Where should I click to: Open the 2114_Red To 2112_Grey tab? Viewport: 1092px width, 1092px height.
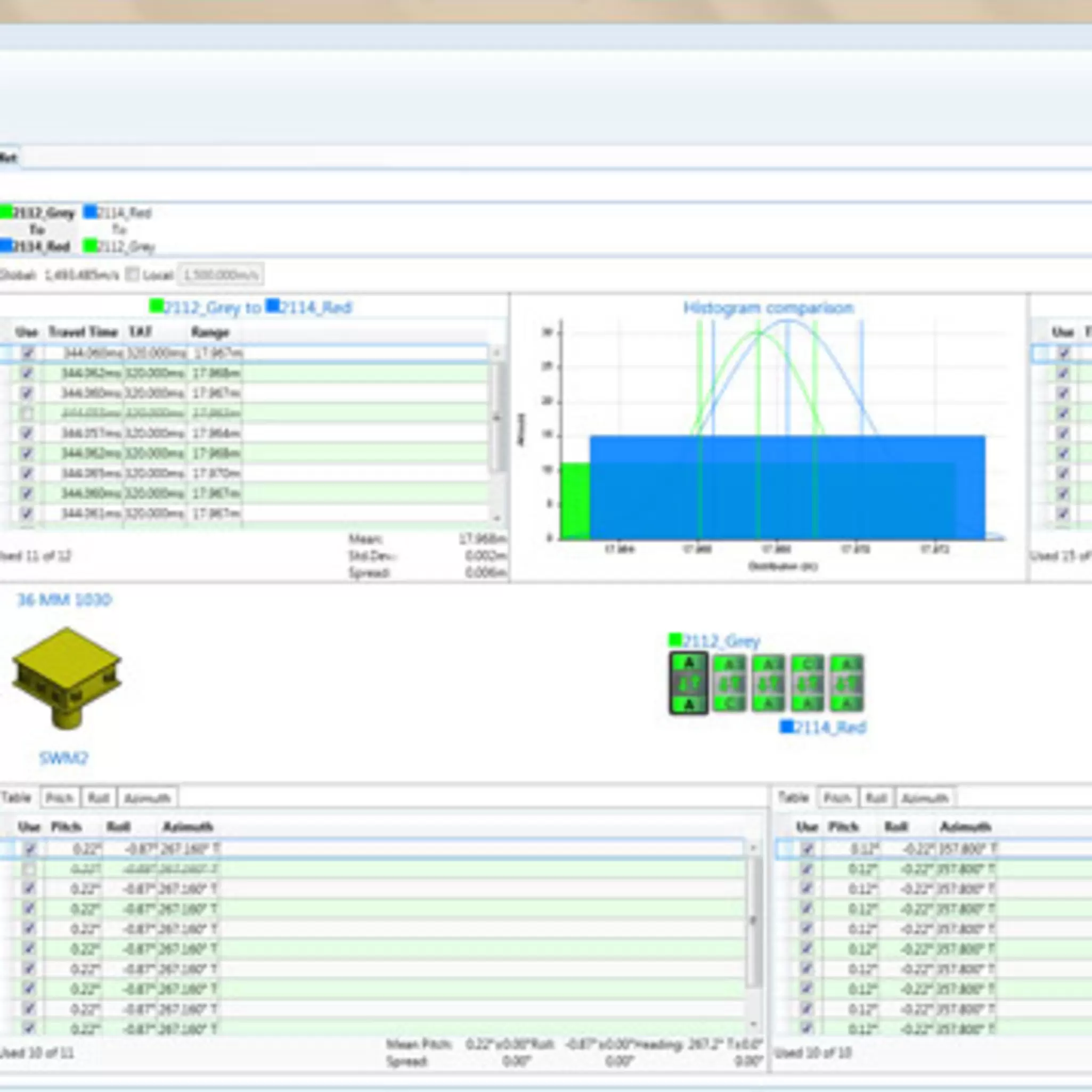119,230
